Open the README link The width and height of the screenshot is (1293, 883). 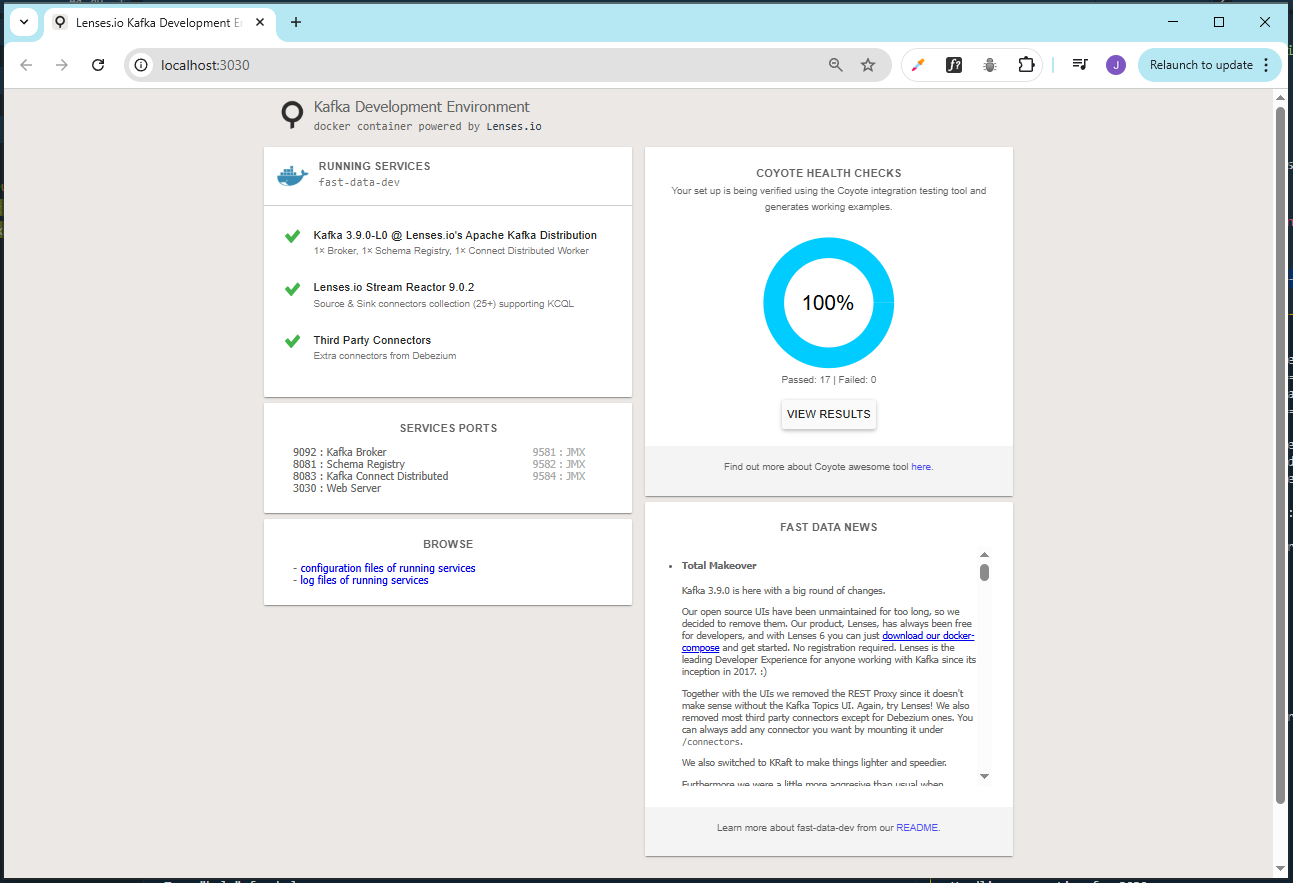917,828
